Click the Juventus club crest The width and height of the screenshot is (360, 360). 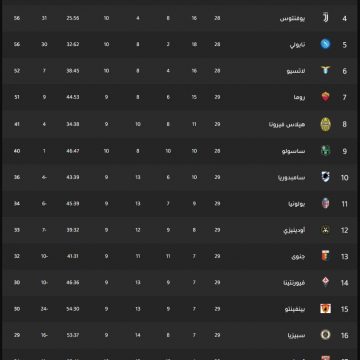[326, 18]
